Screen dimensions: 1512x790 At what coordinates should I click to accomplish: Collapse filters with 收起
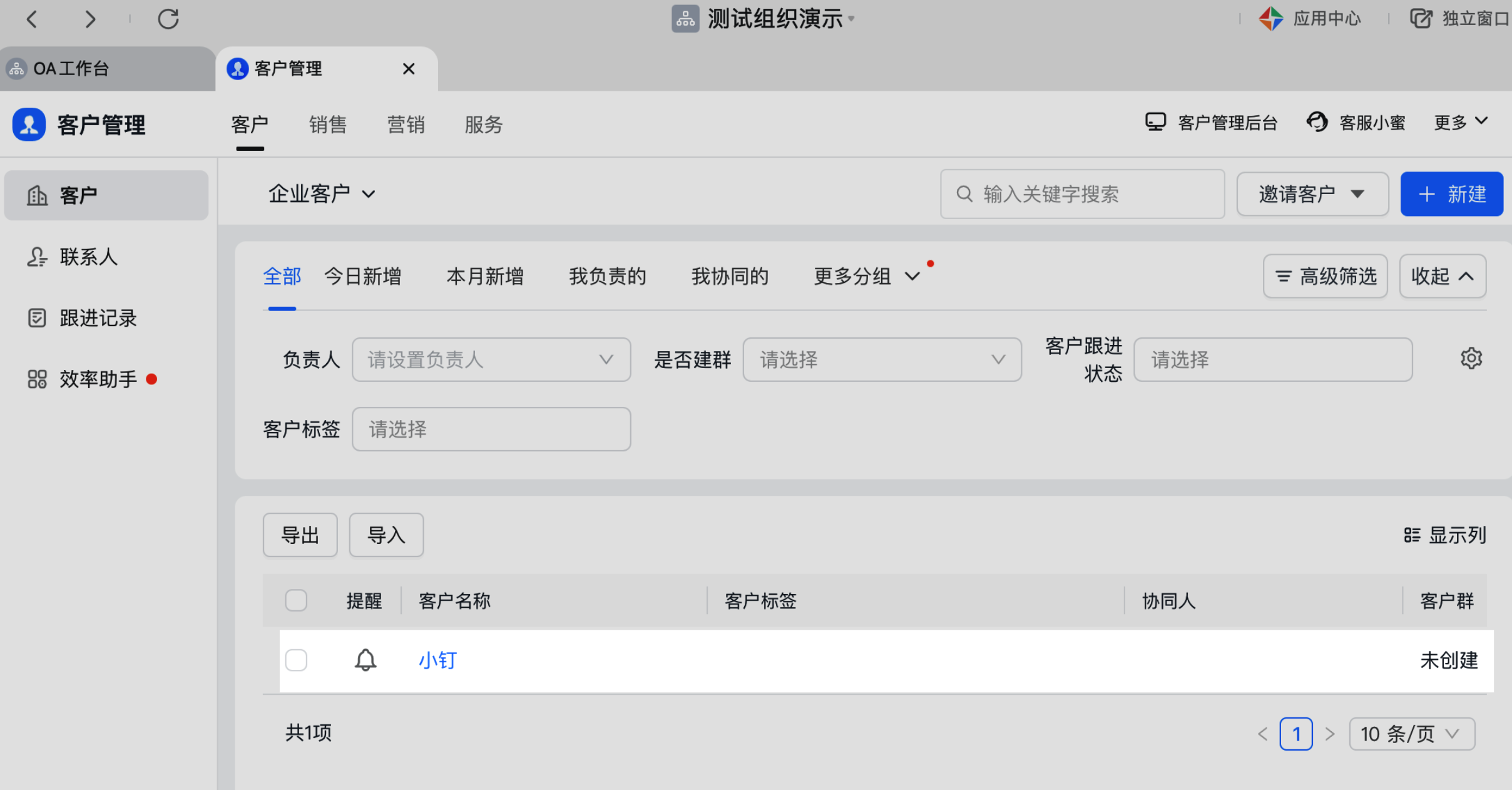tap(1443, 276)
